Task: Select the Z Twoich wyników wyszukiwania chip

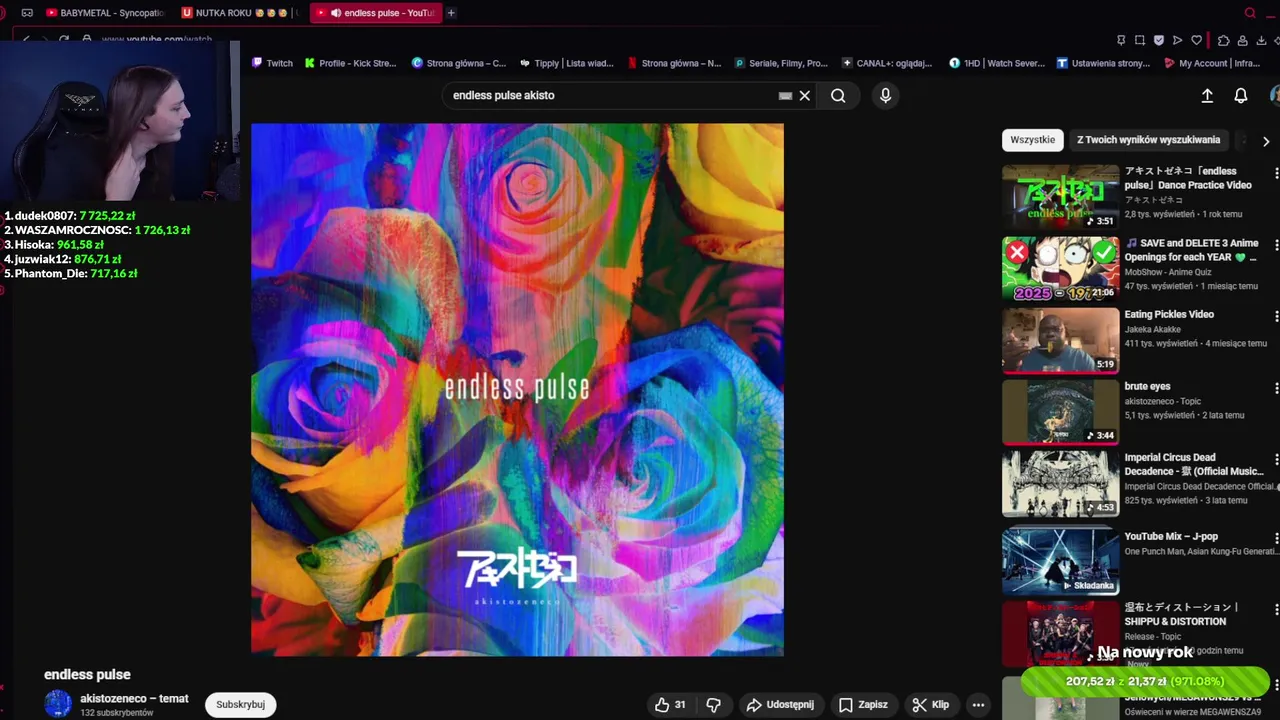Action: pos(1148,140)
